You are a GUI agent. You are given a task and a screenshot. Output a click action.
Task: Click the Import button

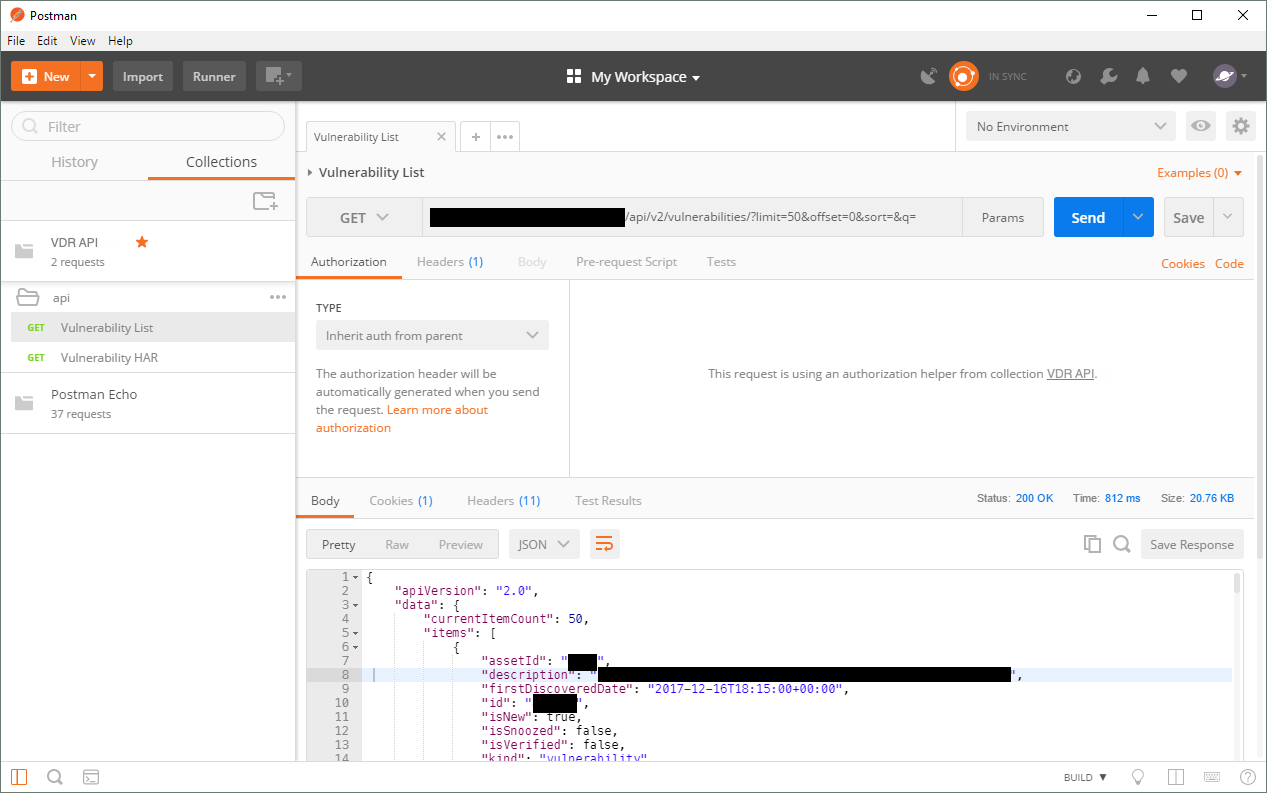coord(143,76)
